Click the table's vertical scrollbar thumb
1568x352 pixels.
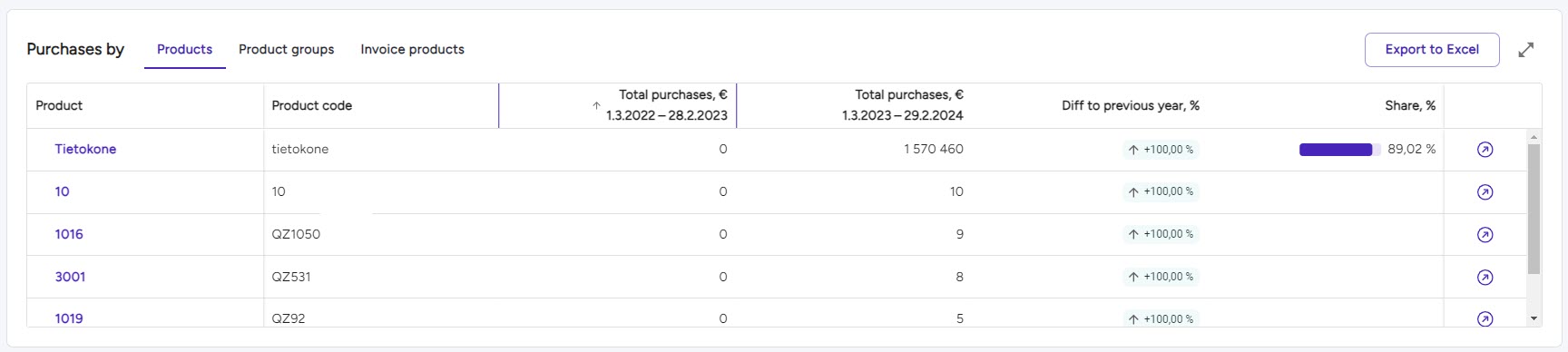click(x=1534, y=209)
